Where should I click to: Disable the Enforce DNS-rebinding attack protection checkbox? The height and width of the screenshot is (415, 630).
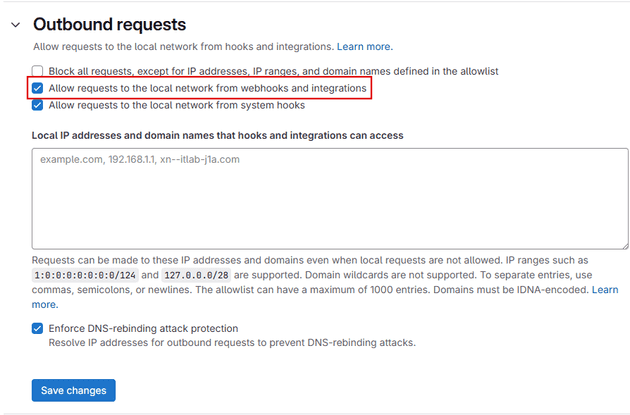pyautogui.click(x=38, y=328)
